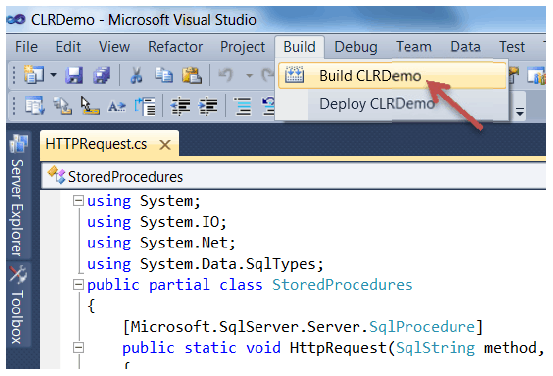
Task: Click the Undo arrow icon
Action: pos(226,75)
